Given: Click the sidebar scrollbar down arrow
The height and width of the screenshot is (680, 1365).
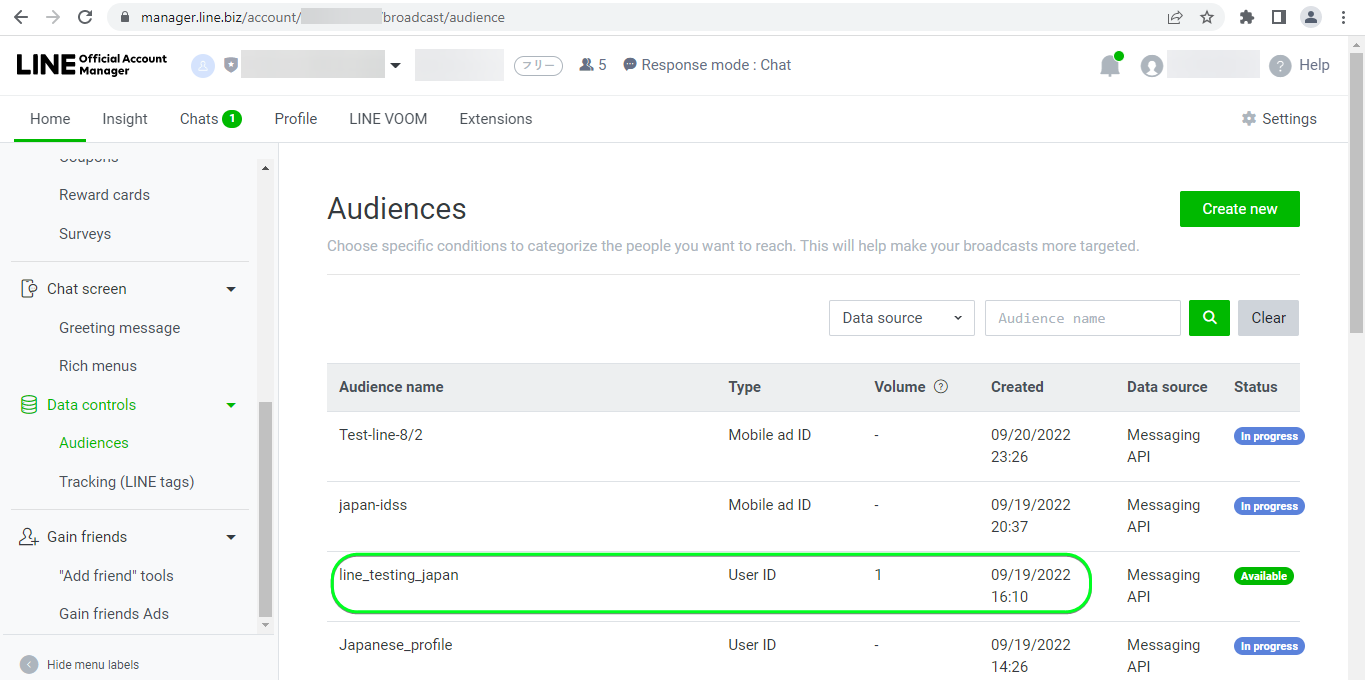Looking at the screenshot, I should coord(265,625).
